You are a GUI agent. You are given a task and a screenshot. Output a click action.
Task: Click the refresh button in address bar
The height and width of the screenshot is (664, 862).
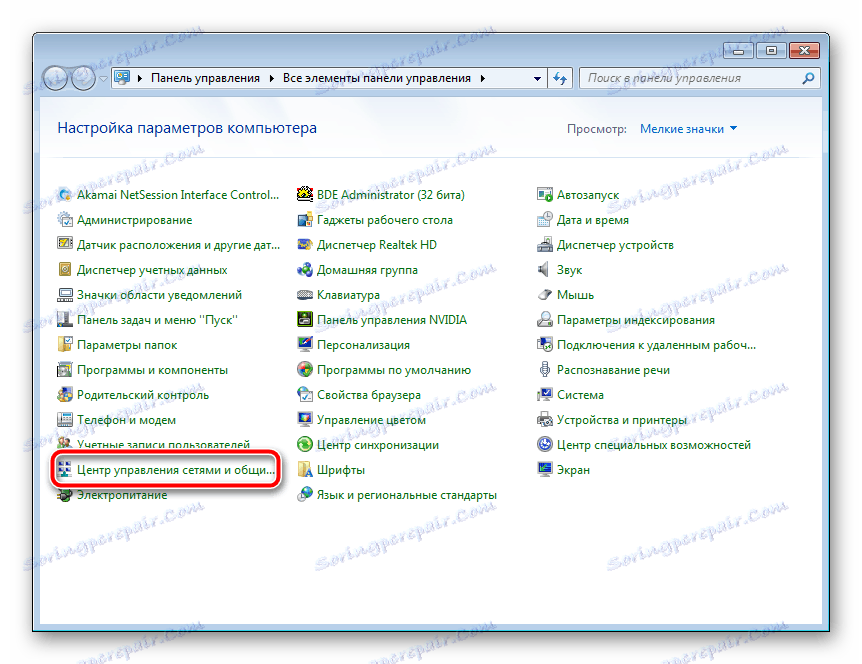(x=559, y=78)
